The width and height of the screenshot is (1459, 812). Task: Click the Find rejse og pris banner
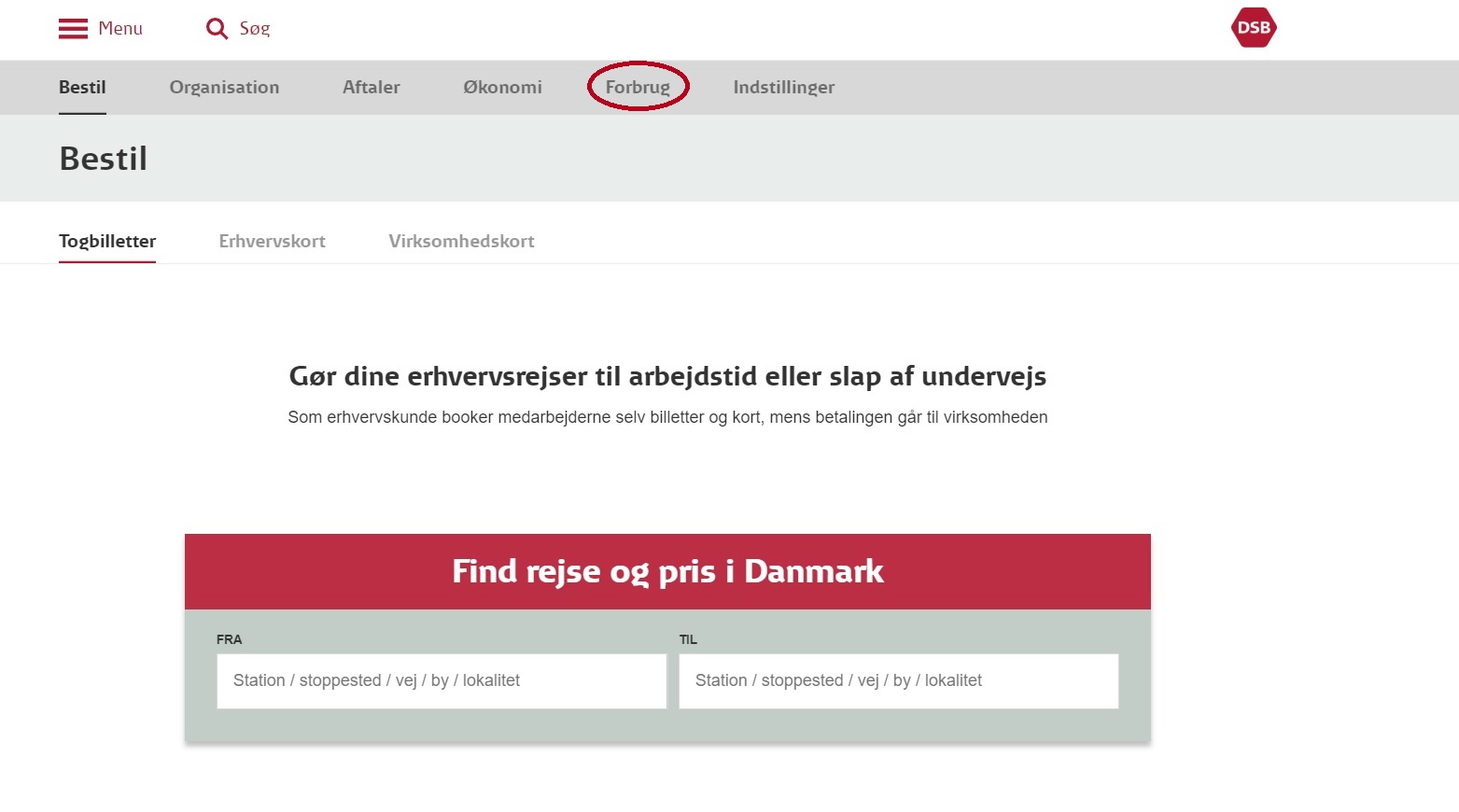[667, 570]
